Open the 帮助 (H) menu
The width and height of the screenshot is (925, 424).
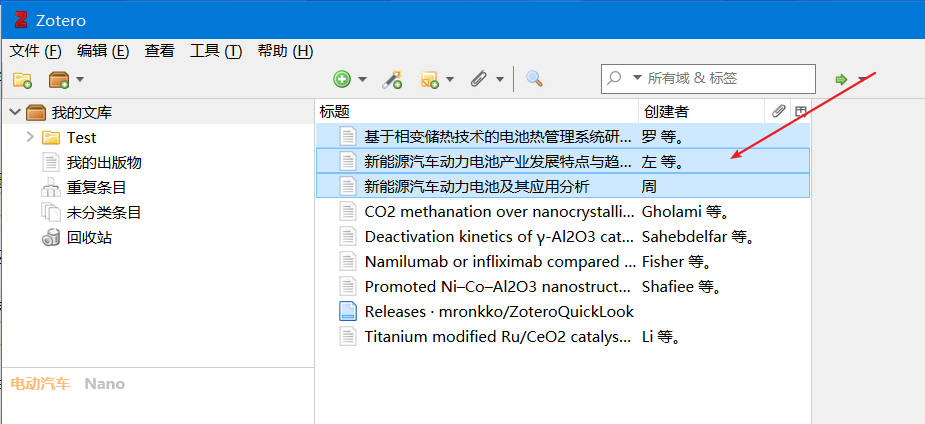click(x=286, y=51)
